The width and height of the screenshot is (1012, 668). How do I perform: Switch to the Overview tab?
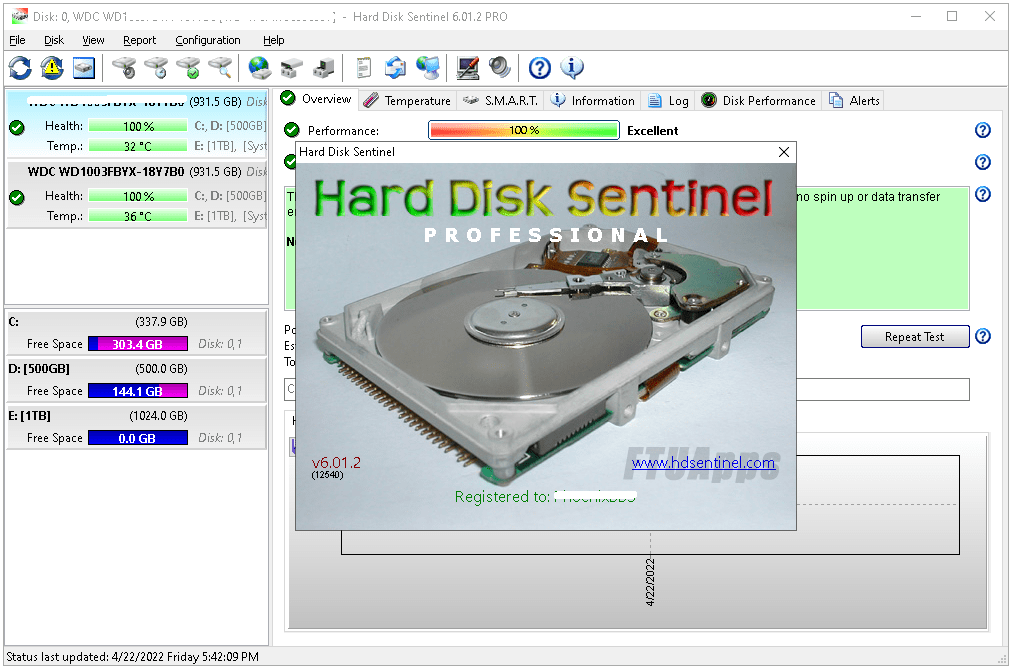[316, 99]
